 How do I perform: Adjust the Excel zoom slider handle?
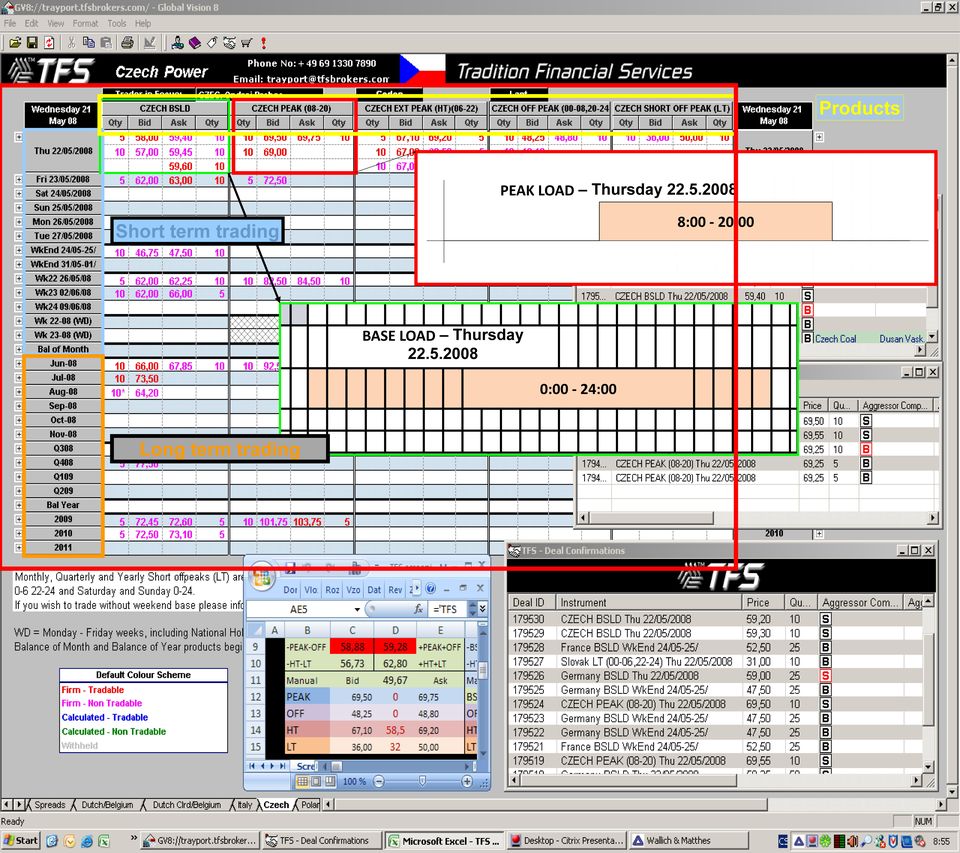pos(422,781)
